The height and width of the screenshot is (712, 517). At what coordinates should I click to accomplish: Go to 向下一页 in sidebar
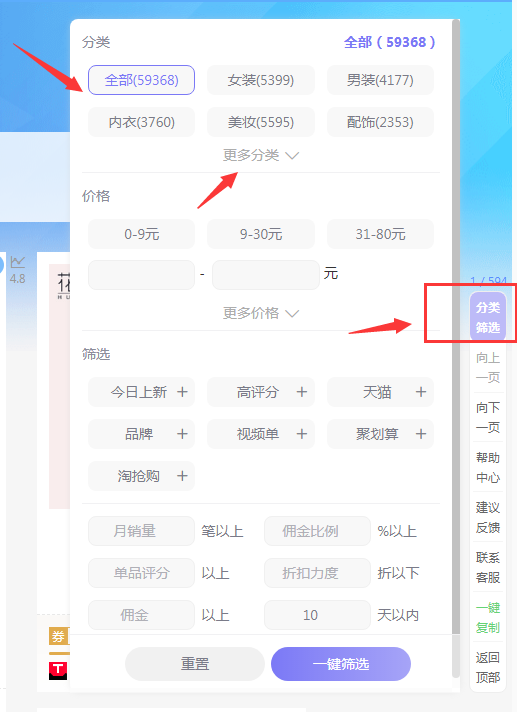[x=488, y=417]
